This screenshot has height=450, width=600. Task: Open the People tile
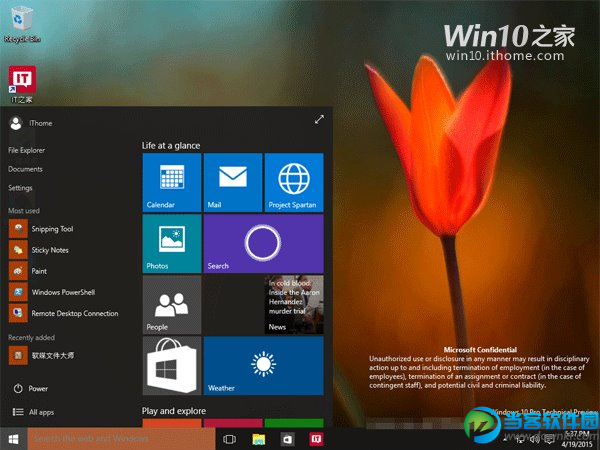pos(172,304)
